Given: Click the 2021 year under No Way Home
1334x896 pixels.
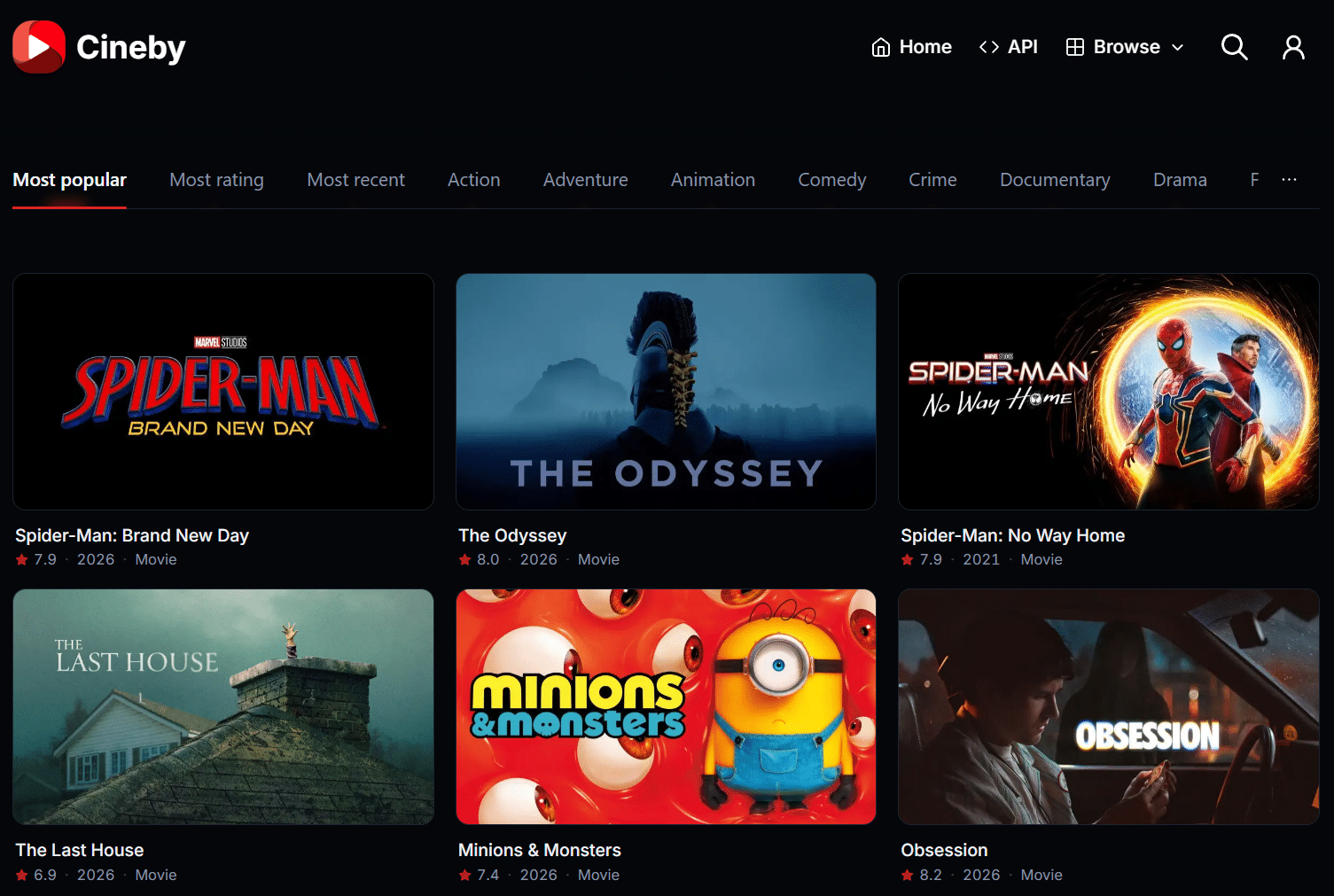Looking at the screenshot, I should (x=981, y=559).
